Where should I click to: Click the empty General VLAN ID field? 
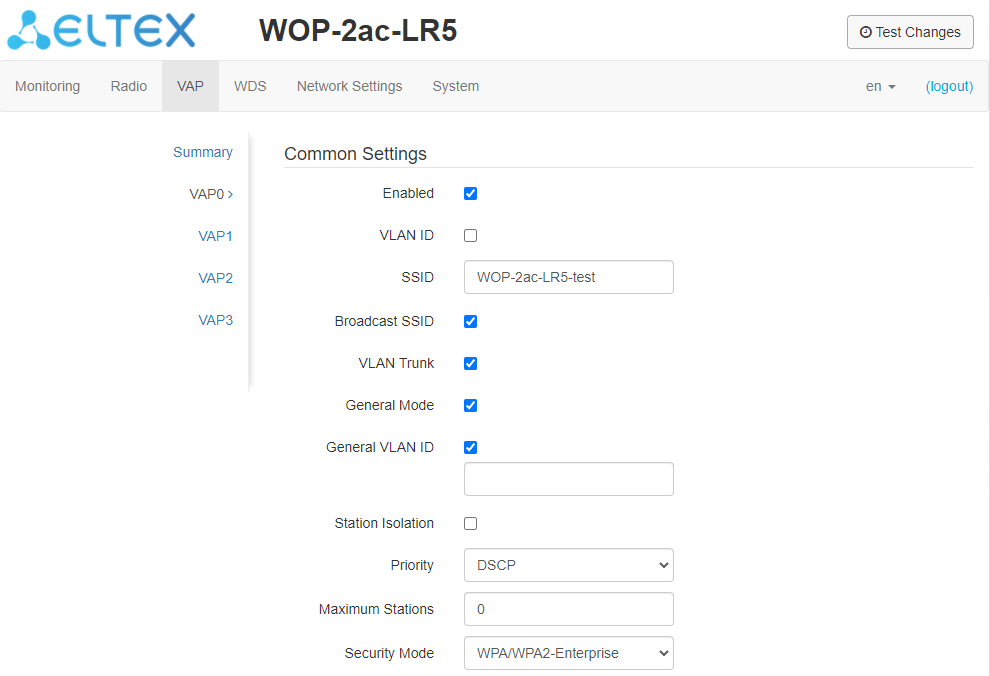[569, 479]
